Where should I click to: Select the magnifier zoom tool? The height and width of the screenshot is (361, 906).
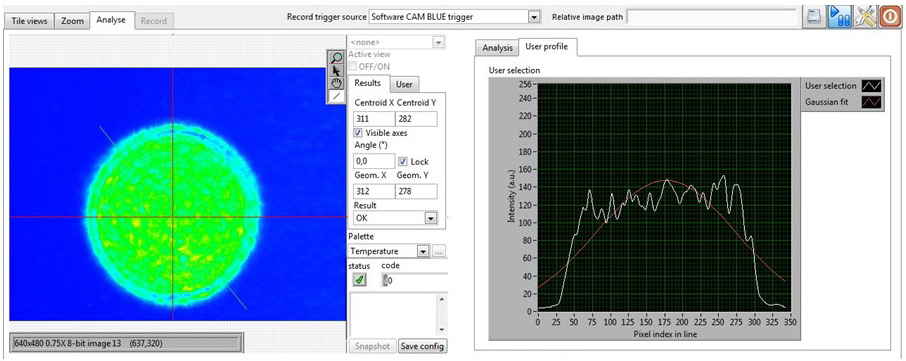point(337,58)
